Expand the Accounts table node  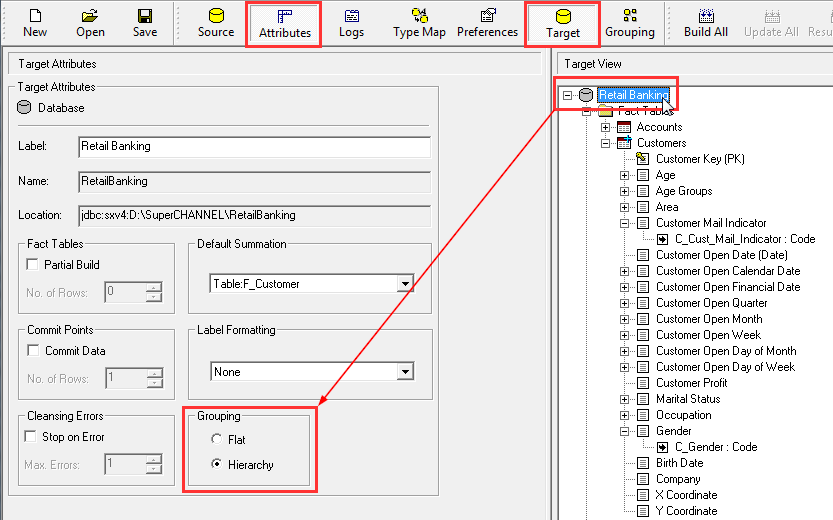pyautogui.click(x=606, y=127)
